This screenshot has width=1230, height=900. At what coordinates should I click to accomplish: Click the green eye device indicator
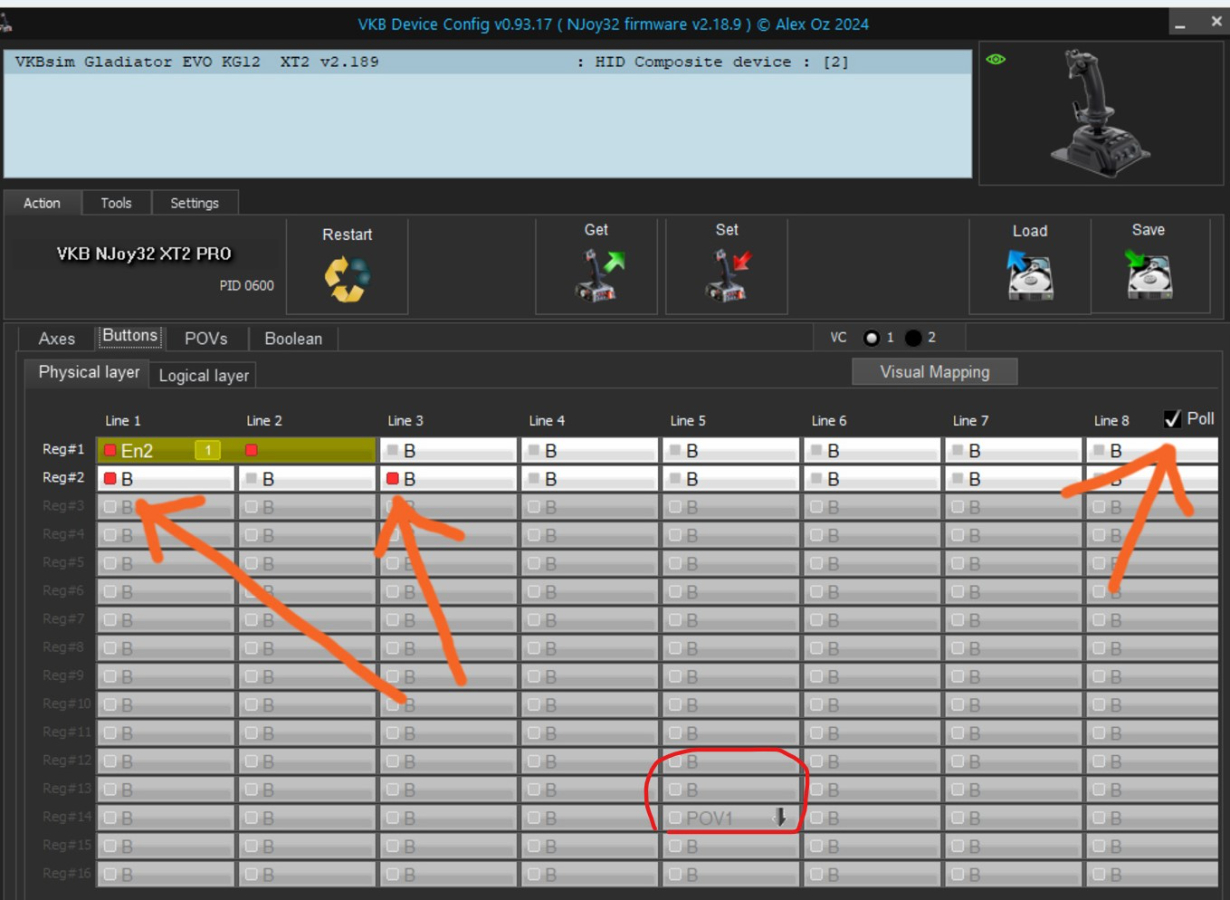[x=996, y=59]
